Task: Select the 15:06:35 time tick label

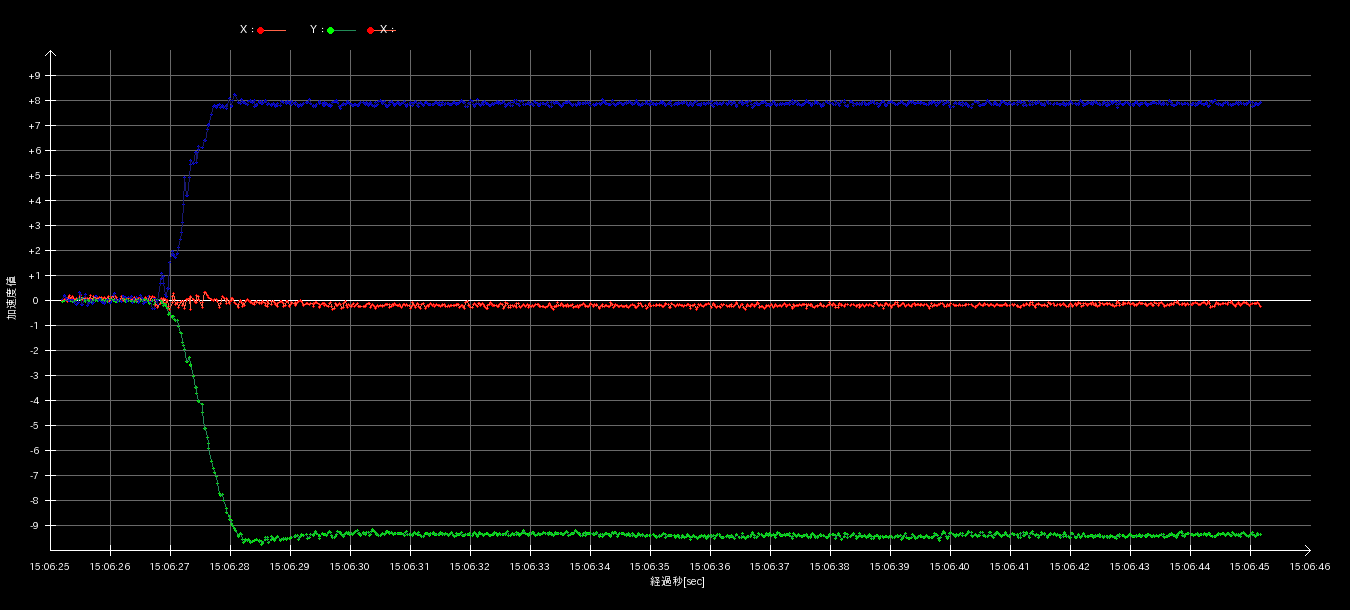Action: (650, 567)
